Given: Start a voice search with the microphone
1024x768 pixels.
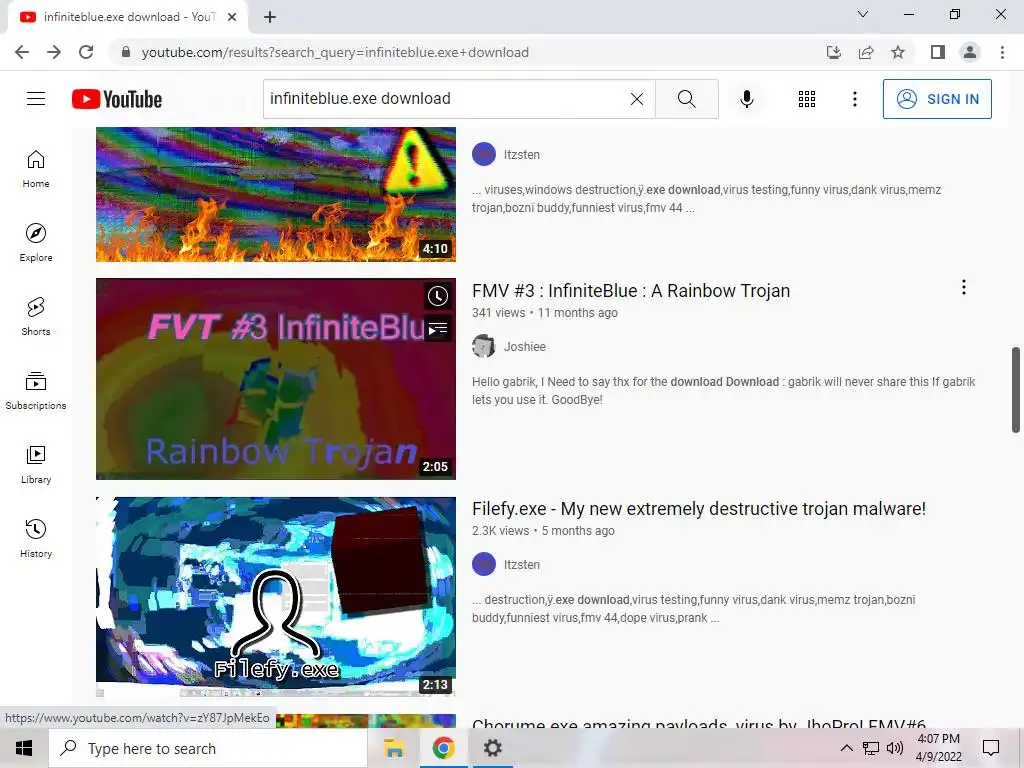Looking at the screenshot, I should coord(747,99).
